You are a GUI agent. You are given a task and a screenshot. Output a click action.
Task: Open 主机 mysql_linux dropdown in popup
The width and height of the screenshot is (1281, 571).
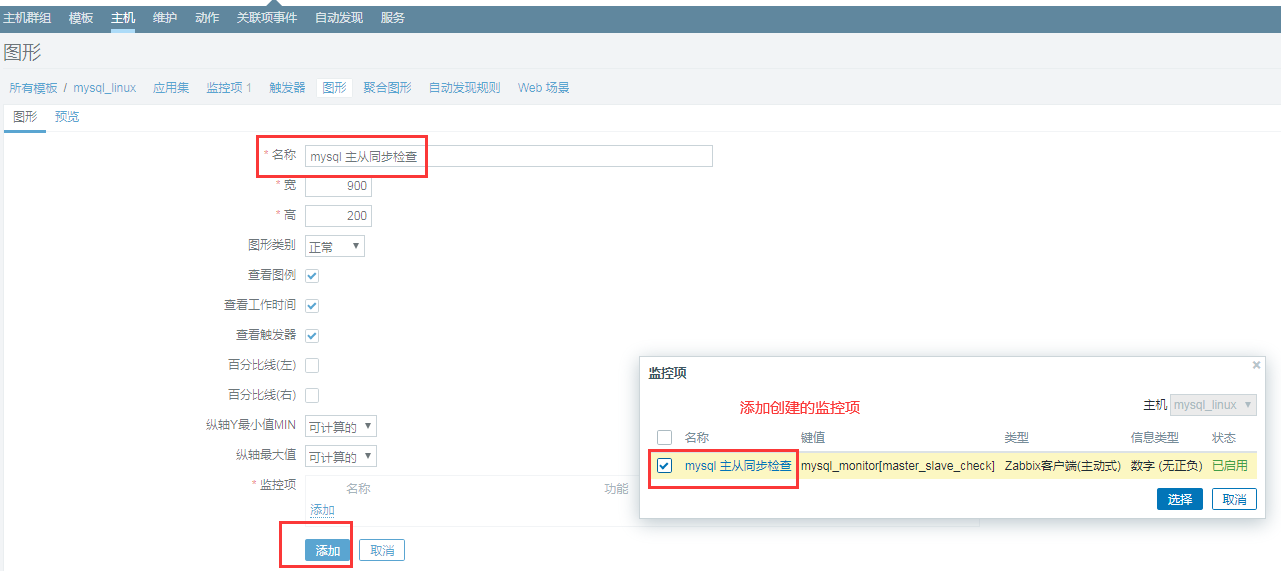click(x=1213, y=405)
